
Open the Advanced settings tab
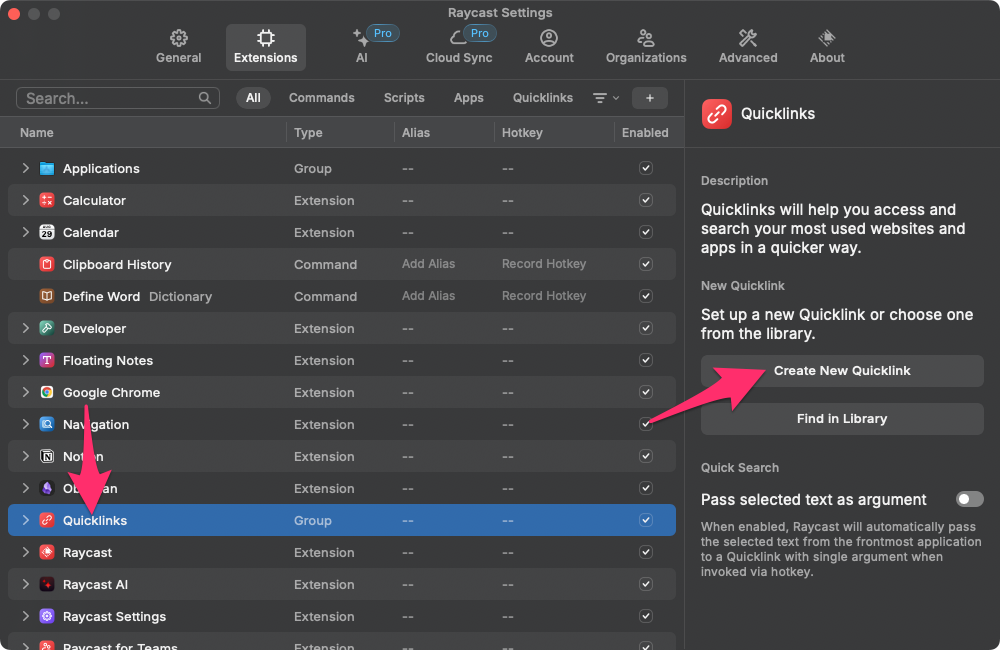pos(747,47)
